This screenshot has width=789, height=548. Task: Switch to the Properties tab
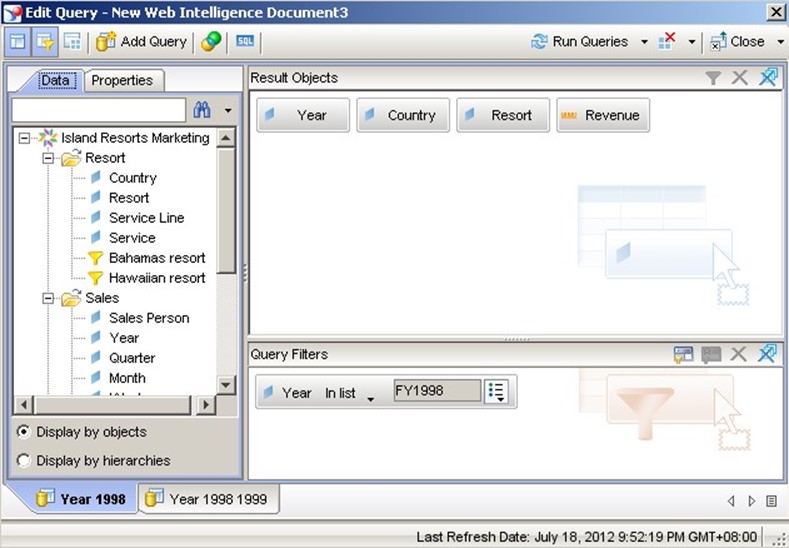tap(122, 80)
